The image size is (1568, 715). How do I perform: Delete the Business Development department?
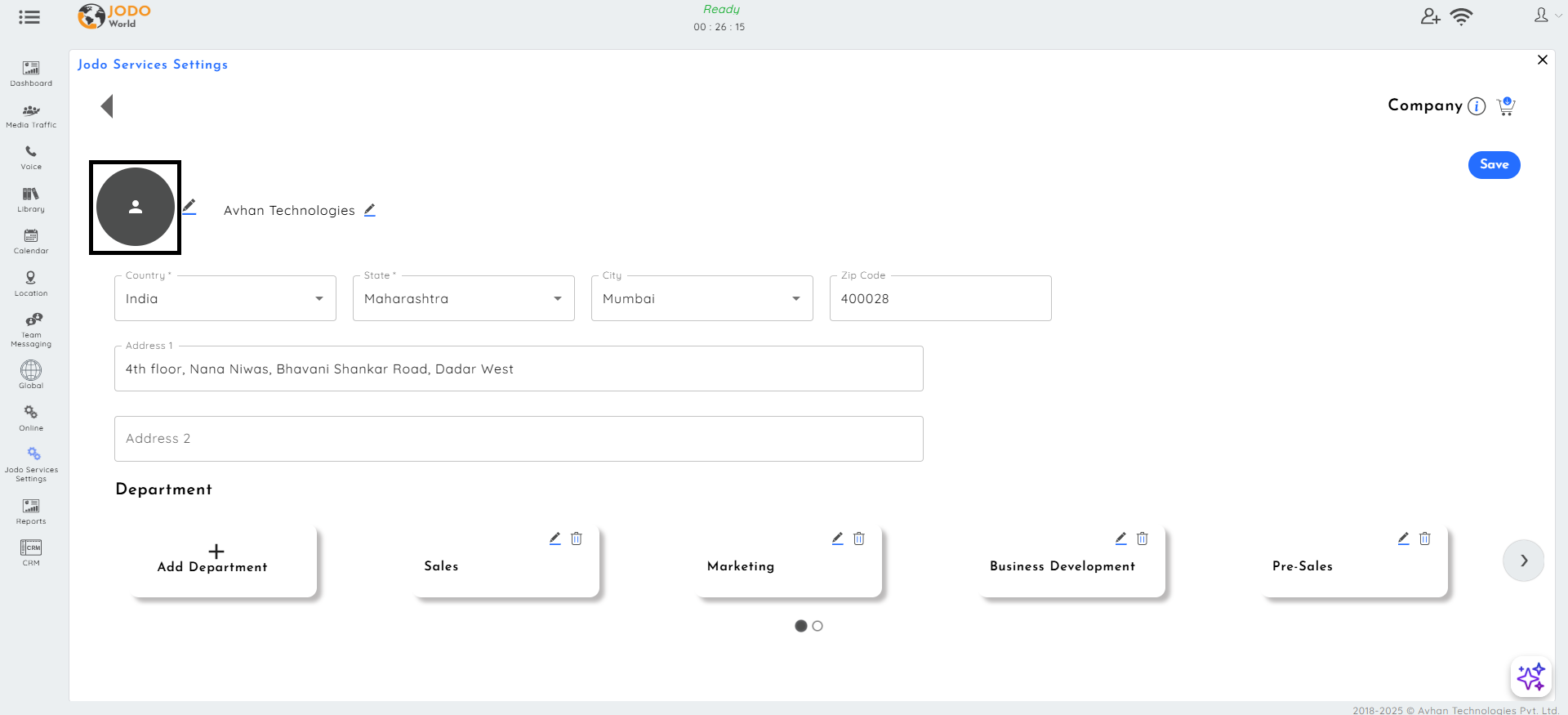pos(1143,538)
